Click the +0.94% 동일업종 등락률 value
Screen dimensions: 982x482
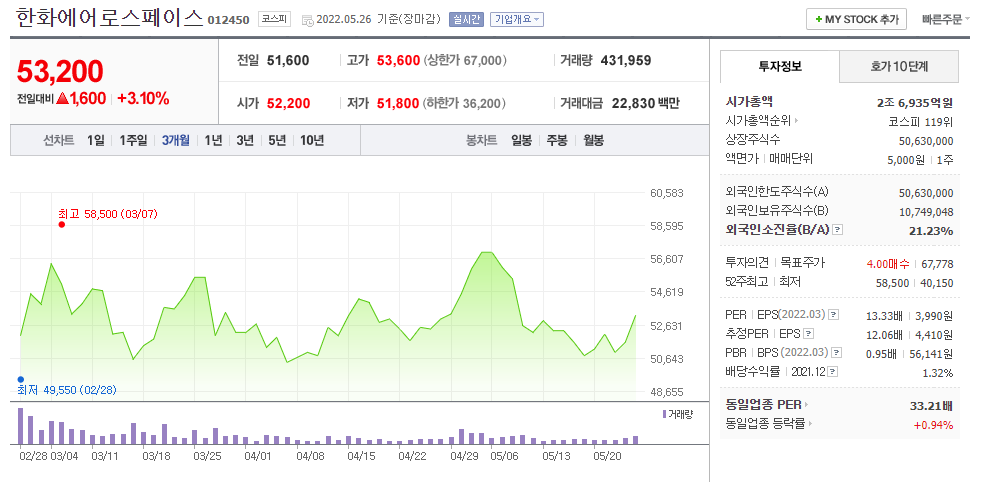click(933, 425)
